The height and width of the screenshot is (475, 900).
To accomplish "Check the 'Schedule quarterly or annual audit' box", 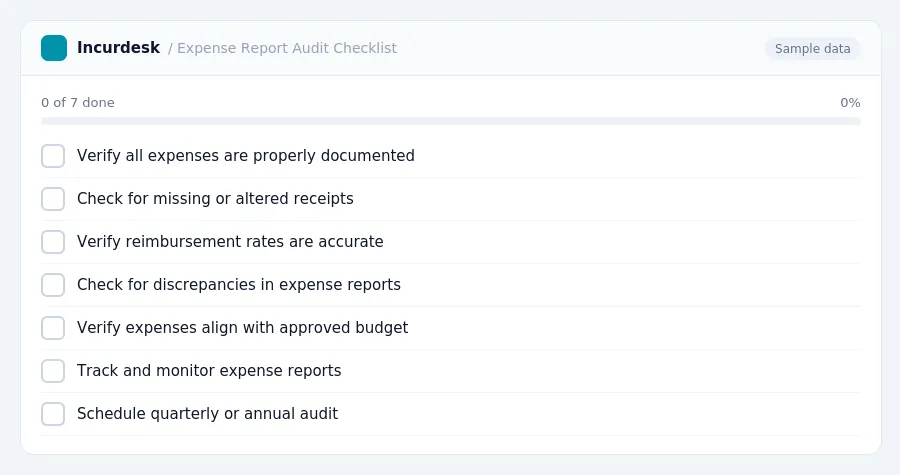I will click(53, 414).
